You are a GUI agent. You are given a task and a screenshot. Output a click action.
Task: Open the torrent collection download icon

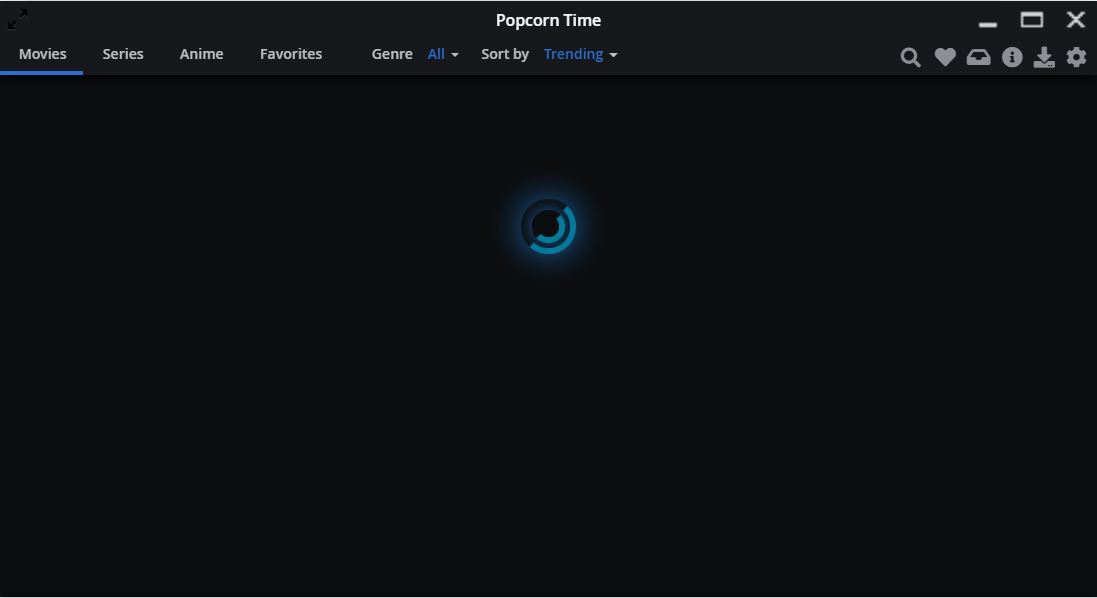click(x=1045, y=57)
